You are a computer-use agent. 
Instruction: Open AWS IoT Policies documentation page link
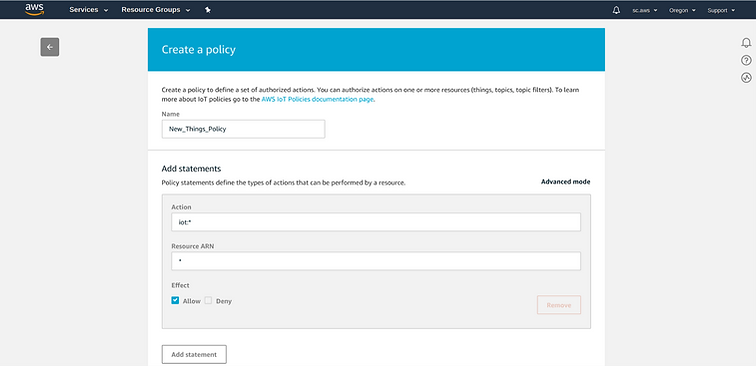tap(318, 99)
